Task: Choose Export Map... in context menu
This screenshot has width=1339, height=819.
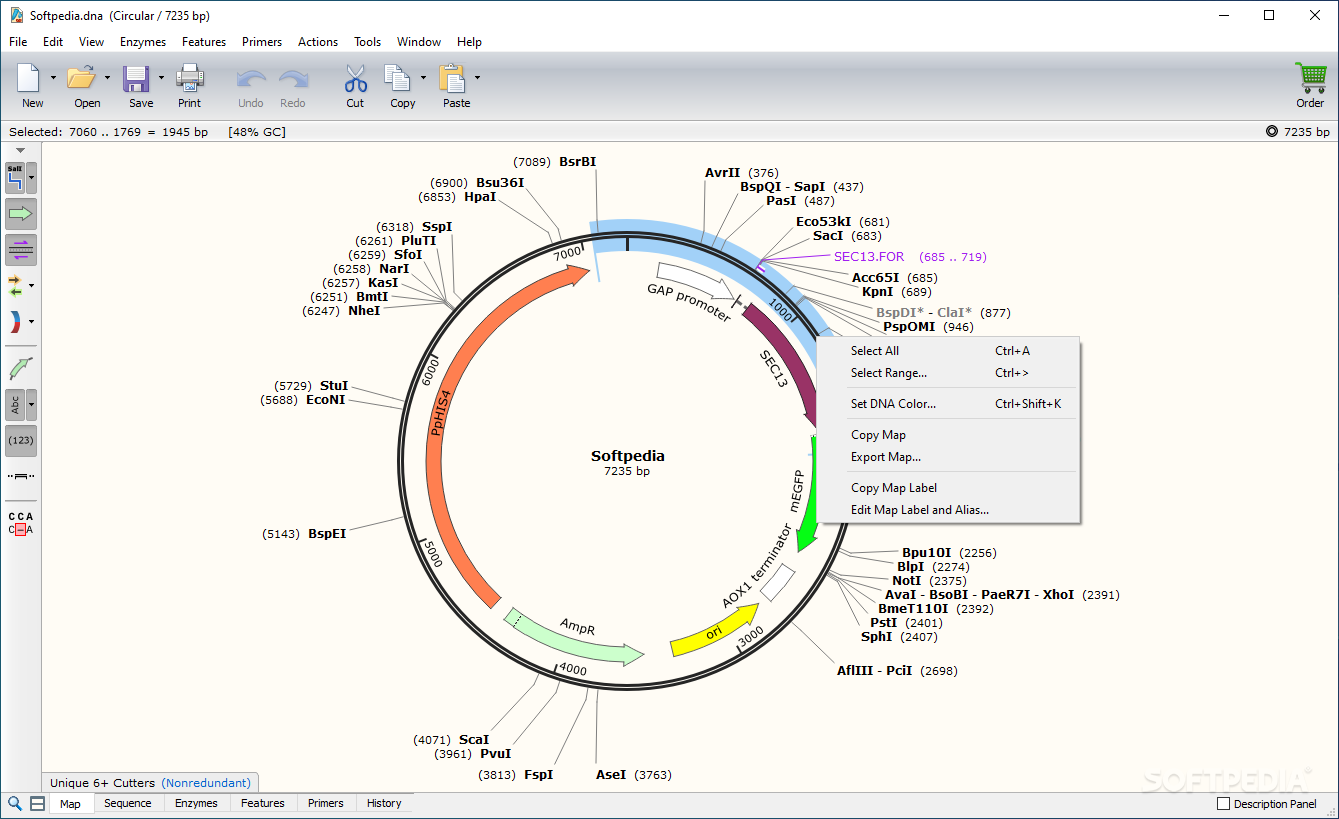Action: (948, 457)
